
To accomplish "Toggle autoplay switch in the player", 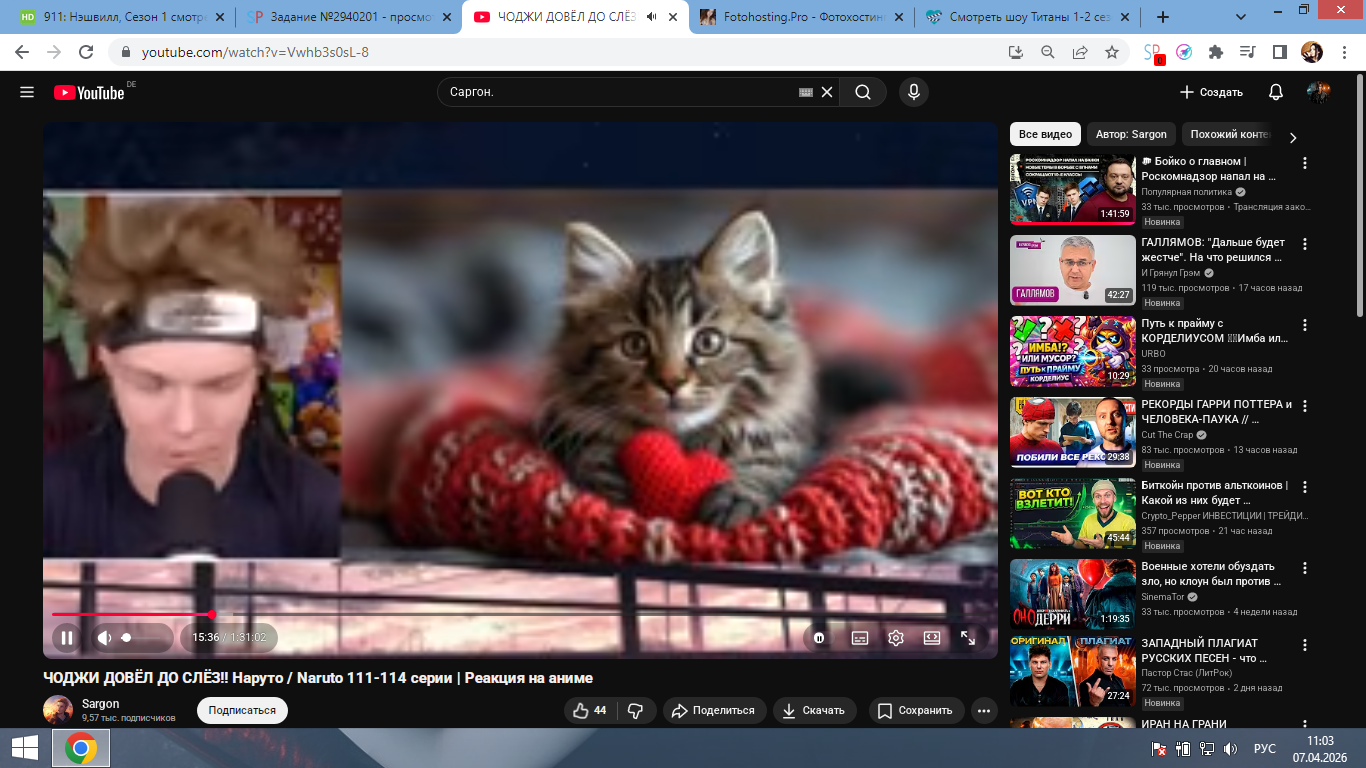I will [820, 637].
